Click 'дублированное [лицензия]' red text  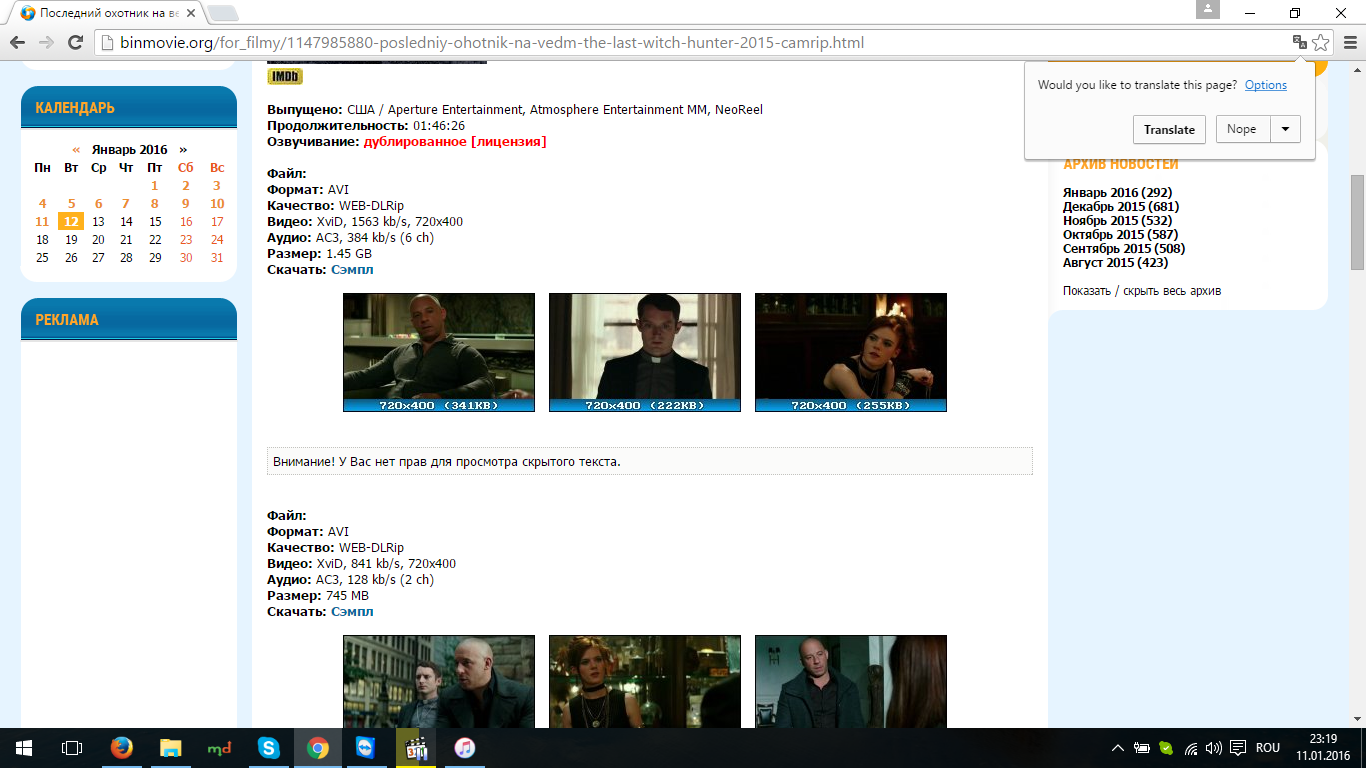coord(455,142)
